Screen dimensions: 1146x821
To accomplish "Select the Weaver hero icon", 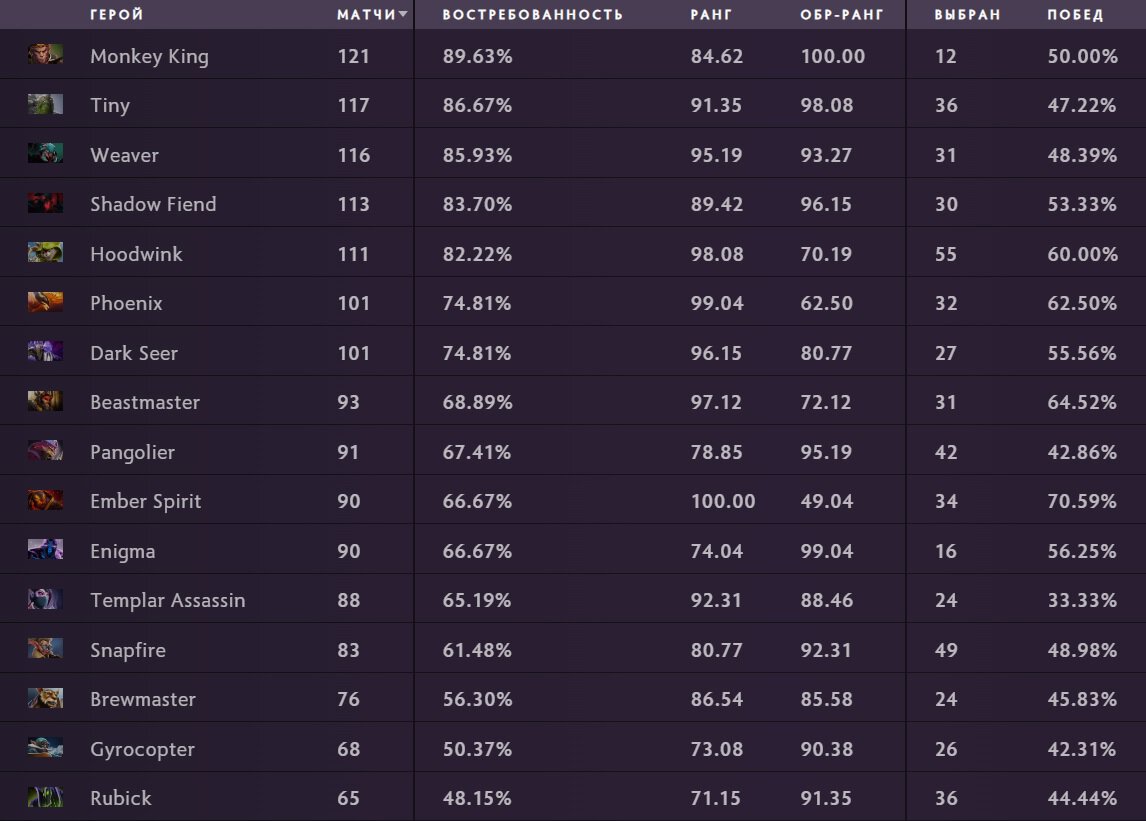I will [x=45, y=153].
